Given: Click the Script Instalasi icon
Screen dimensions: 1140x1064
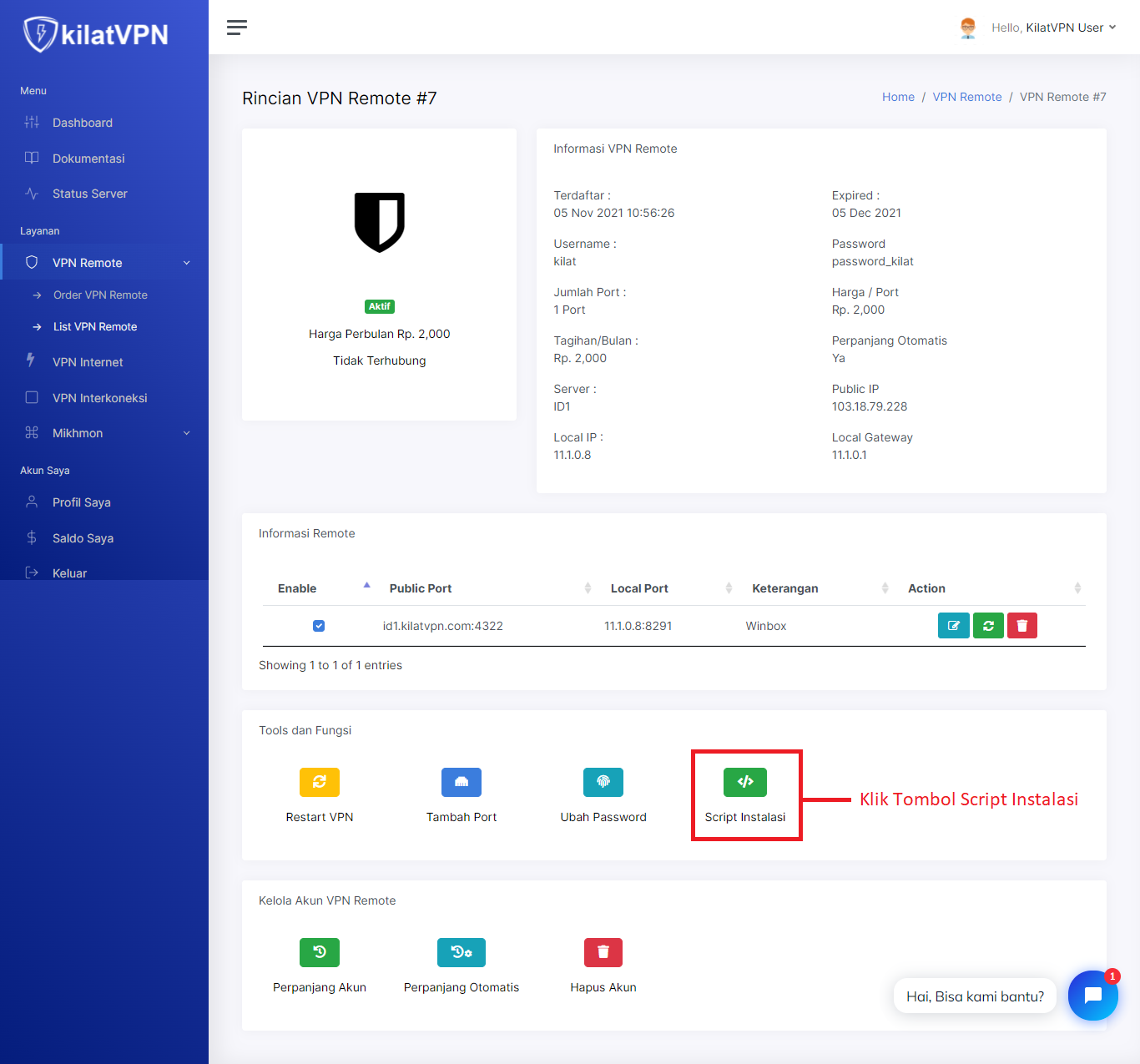Looking at the screenshot, I should (745, 782).
